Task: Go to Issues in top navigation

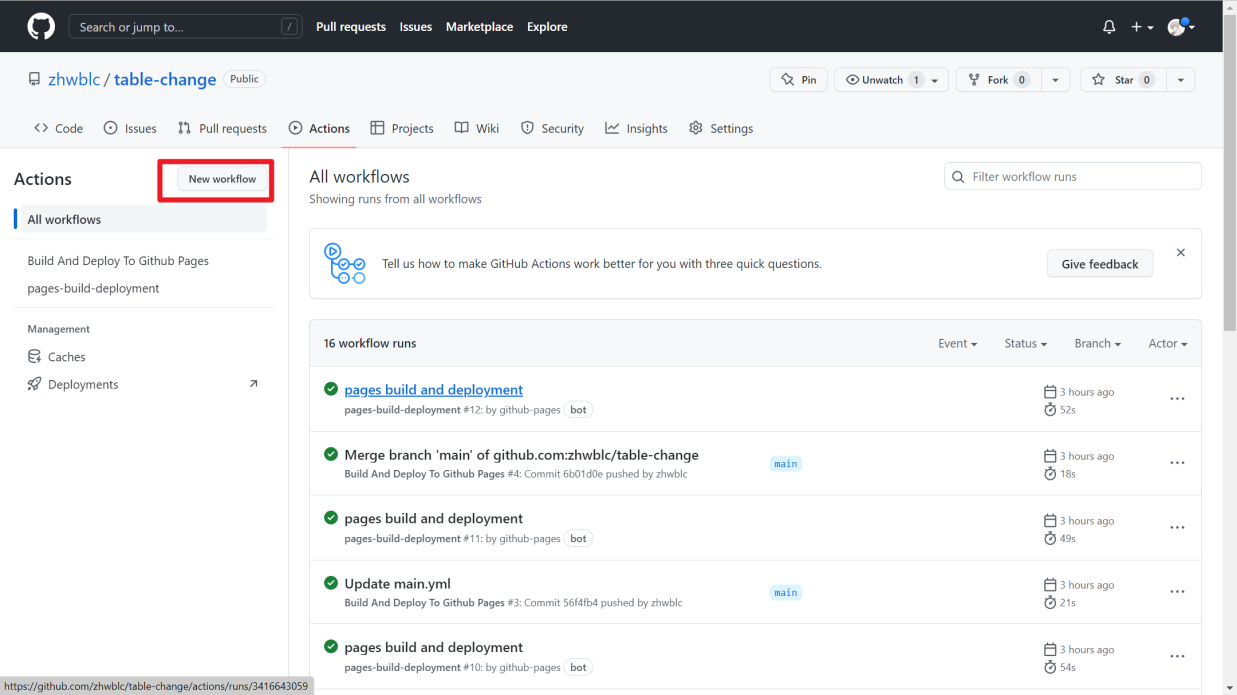Action: 416,27
